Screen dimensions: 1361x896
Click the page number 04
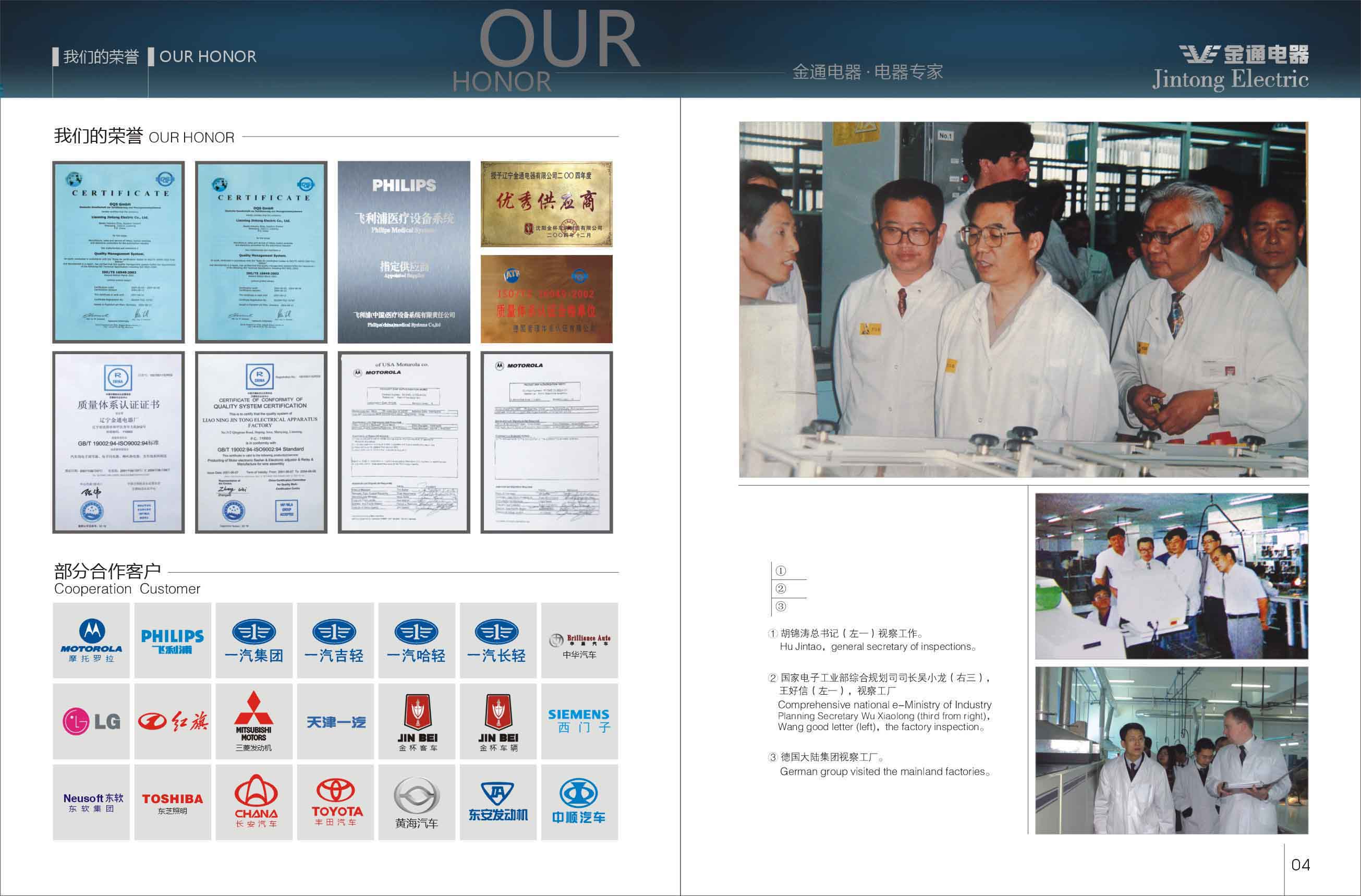click(1301, 865)
